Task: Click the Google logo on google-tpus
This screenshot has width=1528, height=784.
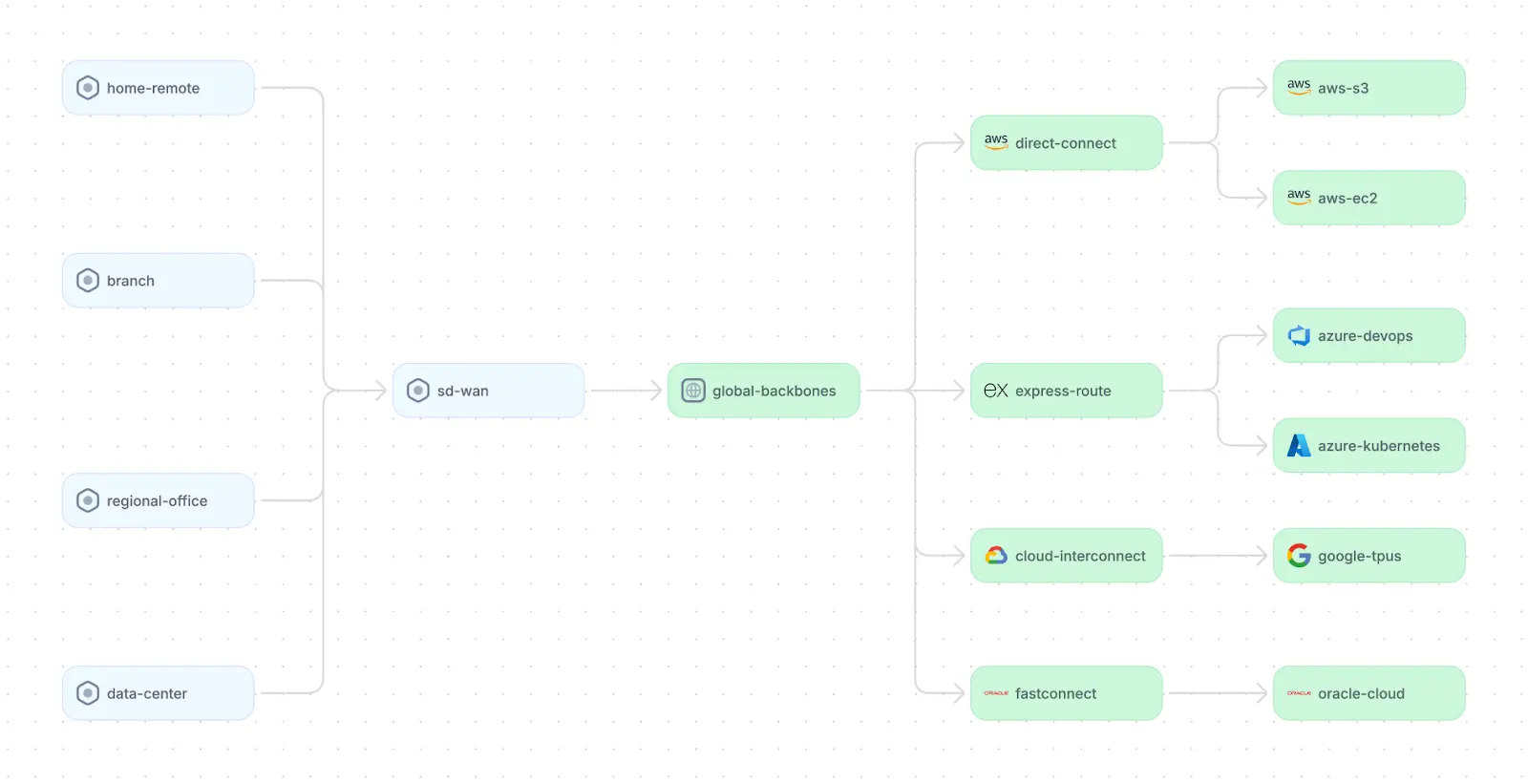Action: click(x=1299, y=556)
